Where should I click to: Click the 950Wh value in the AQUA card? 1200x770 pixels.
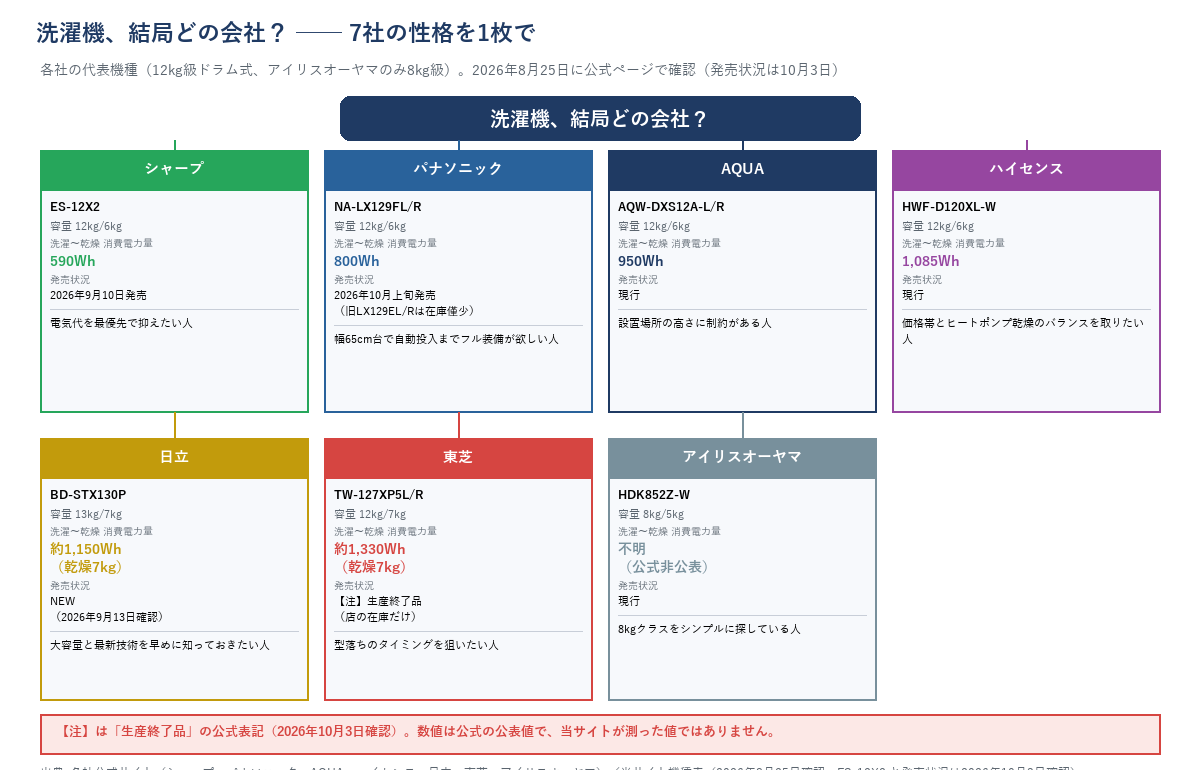641,261
